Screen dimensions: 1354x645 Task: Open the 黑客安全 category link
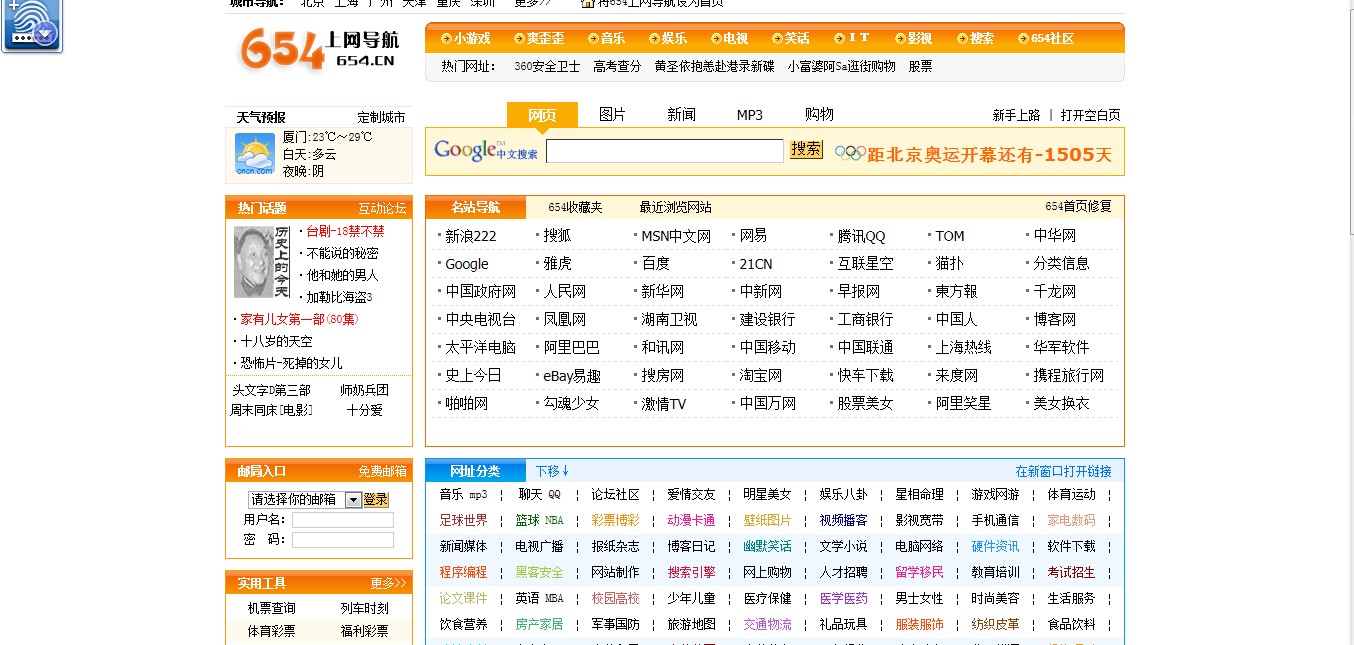(x=540, y=572)
